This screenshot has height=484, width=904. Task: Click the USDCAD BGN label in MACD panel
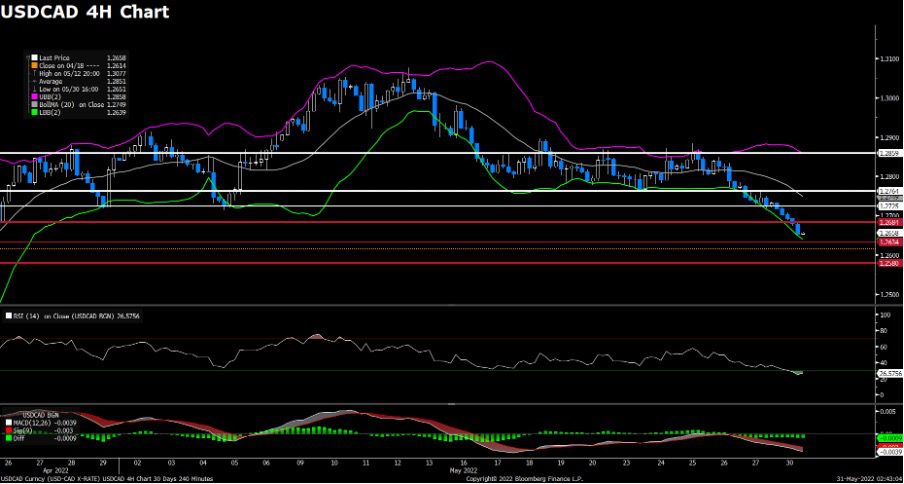pyautogui.click(x=39, y=415)
